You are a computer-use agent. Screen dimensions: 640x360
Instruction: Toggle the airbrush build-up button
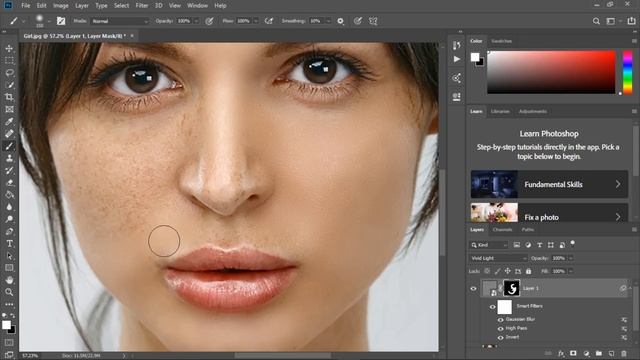[x=269, y=21]
